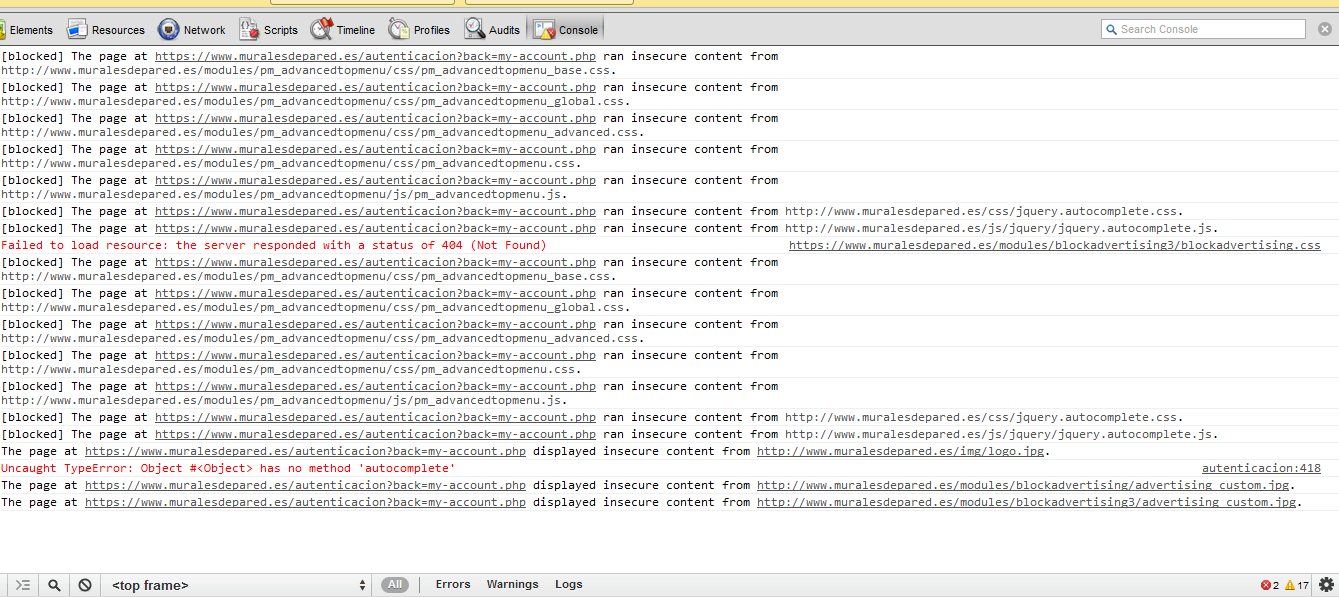The width and height of the screenshot is (1339, 597).
Task: Toggle the console drawer icon in status bar
Action: [23, 585]
